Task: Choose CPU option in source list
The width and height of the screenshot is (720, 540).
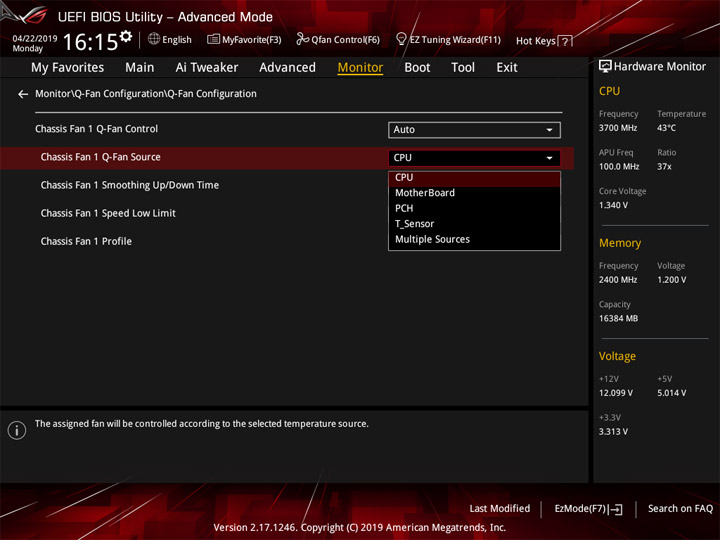Action: coord(474,178)
